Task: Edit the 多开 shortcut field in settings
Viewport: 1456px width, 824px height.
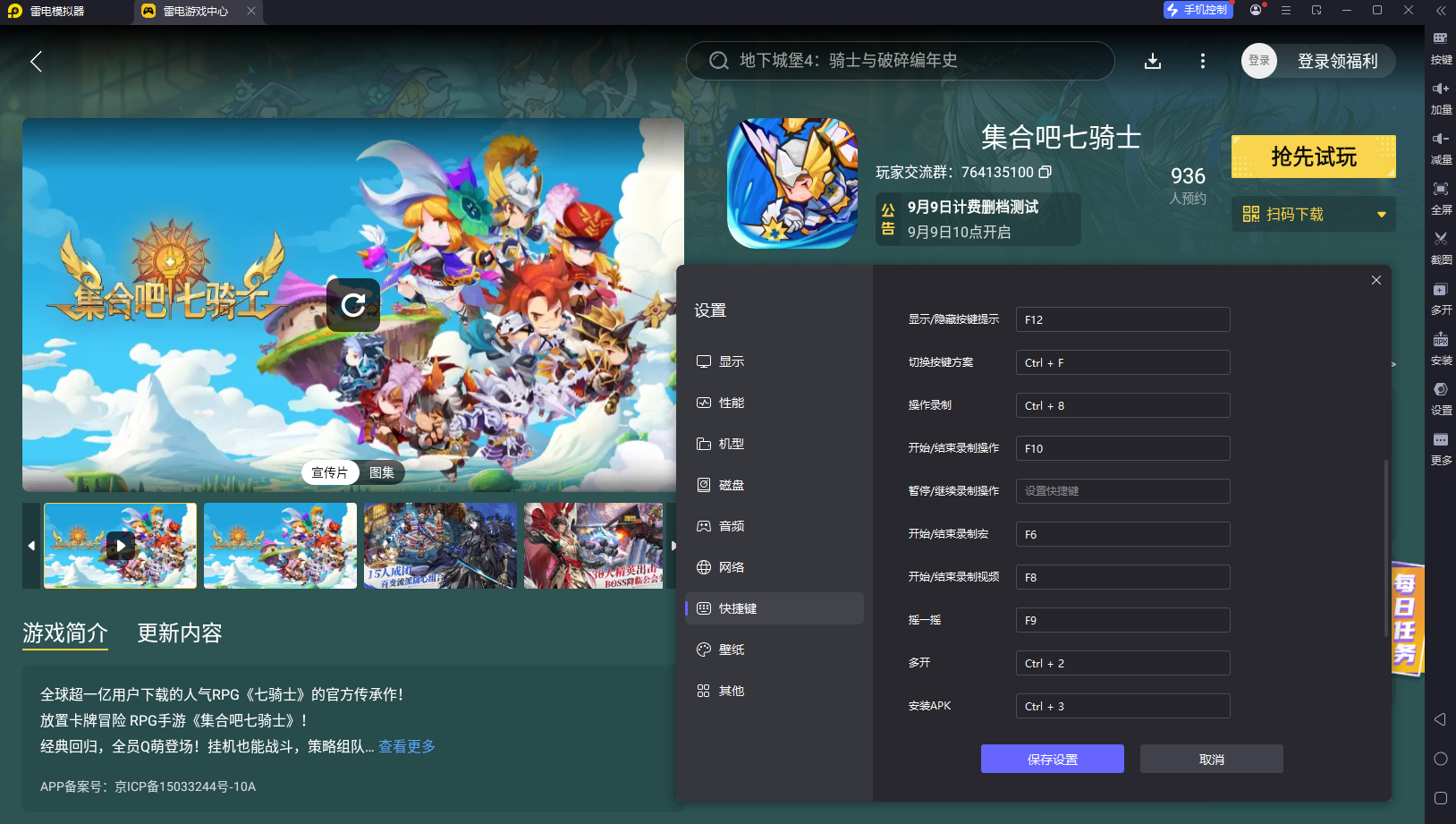Action: click(1122, 663)
